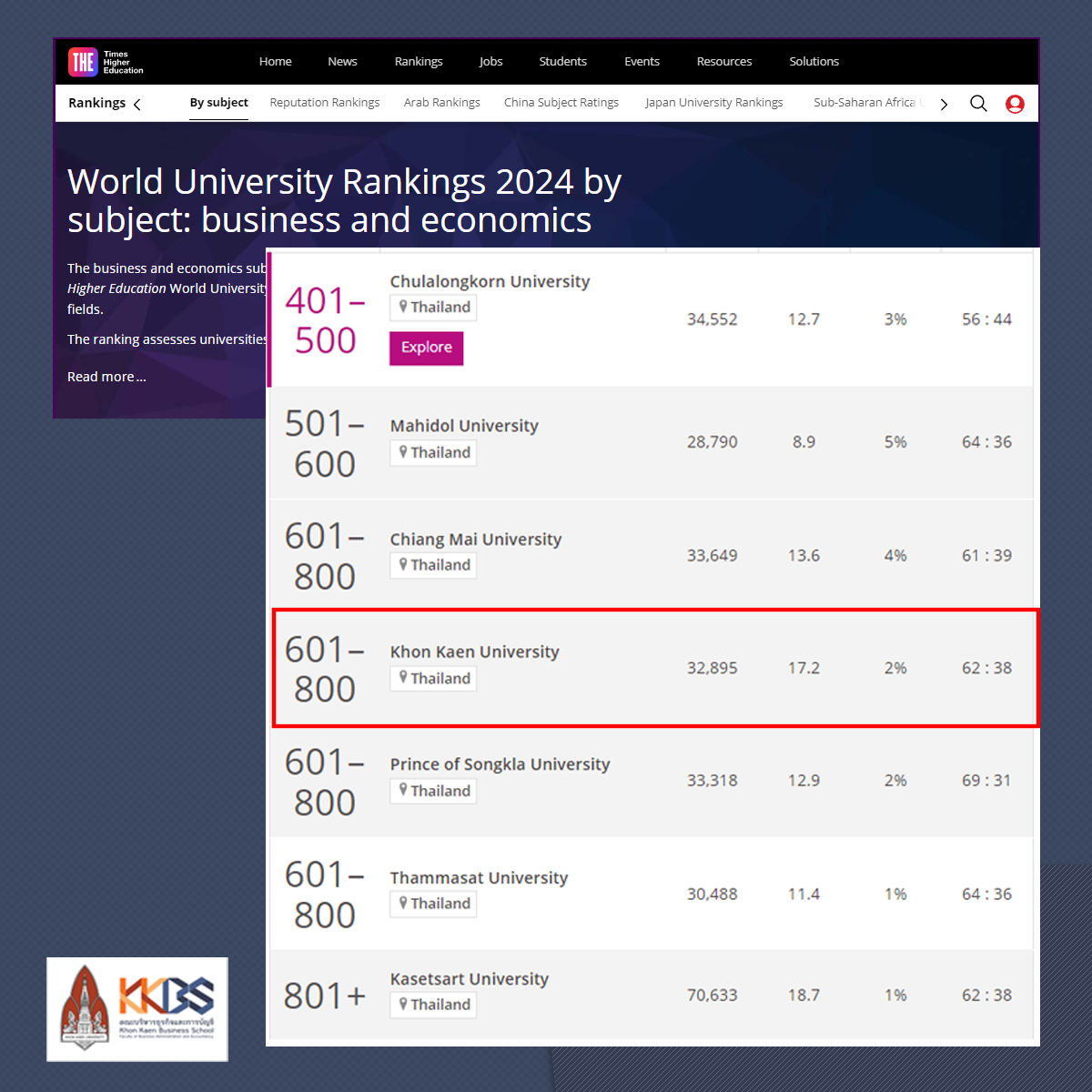Click Thailand location tag under Kasetsart University
Viewport: 1092px width, 1092px height.
coord(433,1005)
